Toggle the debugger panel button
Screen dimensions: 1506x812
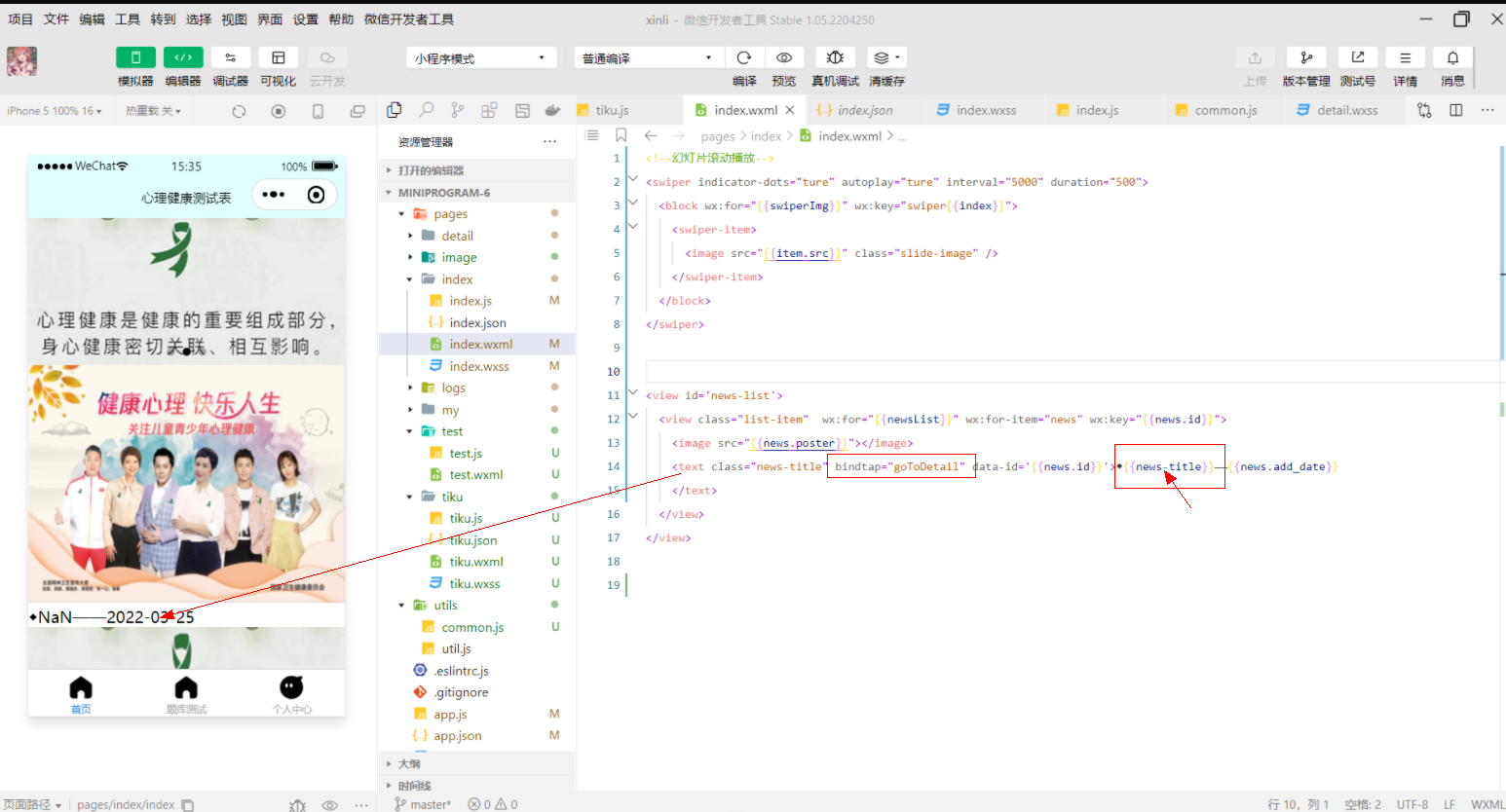tap(231, 57)
